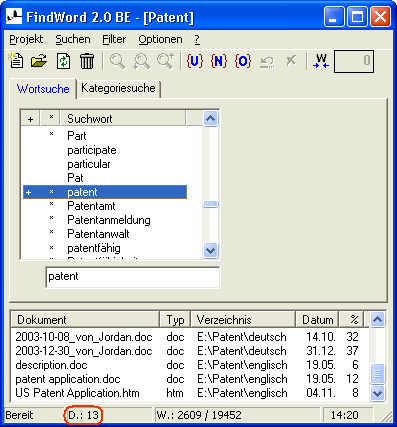Click the search word input containing patent

[133, 277]
